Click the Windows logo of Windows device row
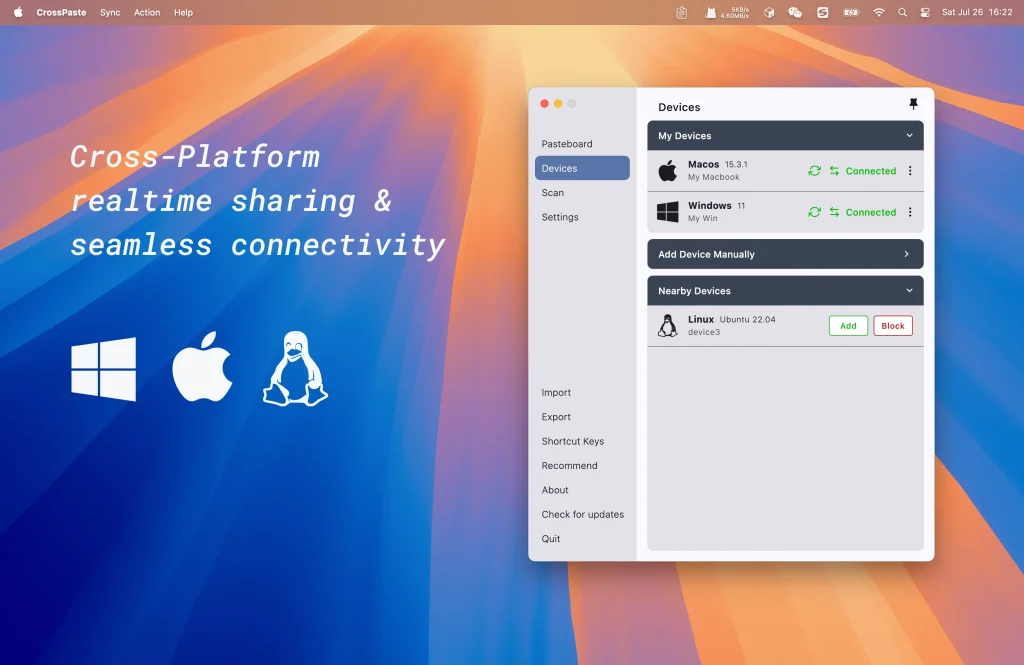 point(667,212)
